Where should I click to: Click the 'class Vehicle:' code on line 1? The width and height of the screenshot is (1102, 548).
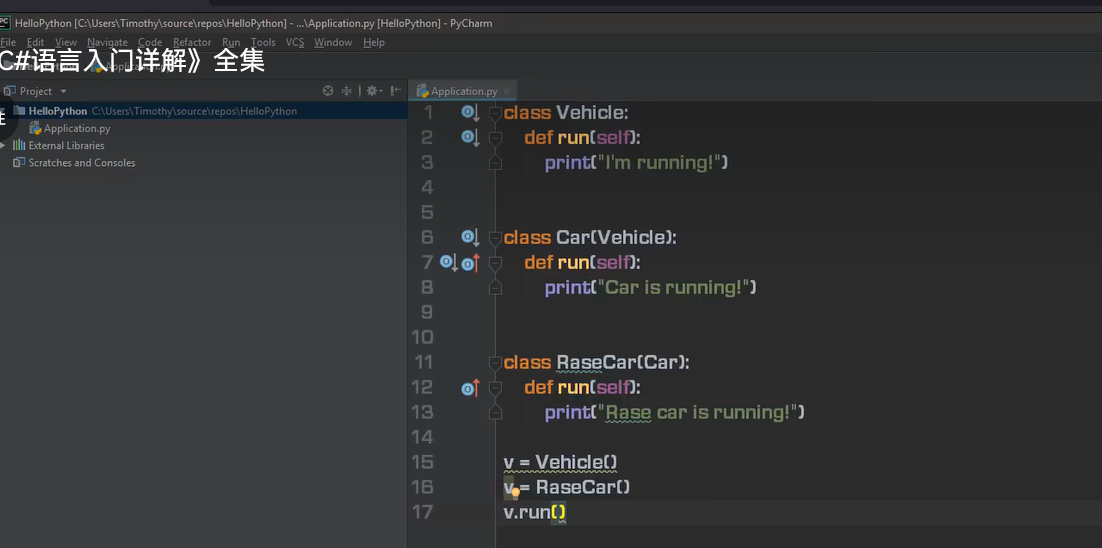(566, 112)
